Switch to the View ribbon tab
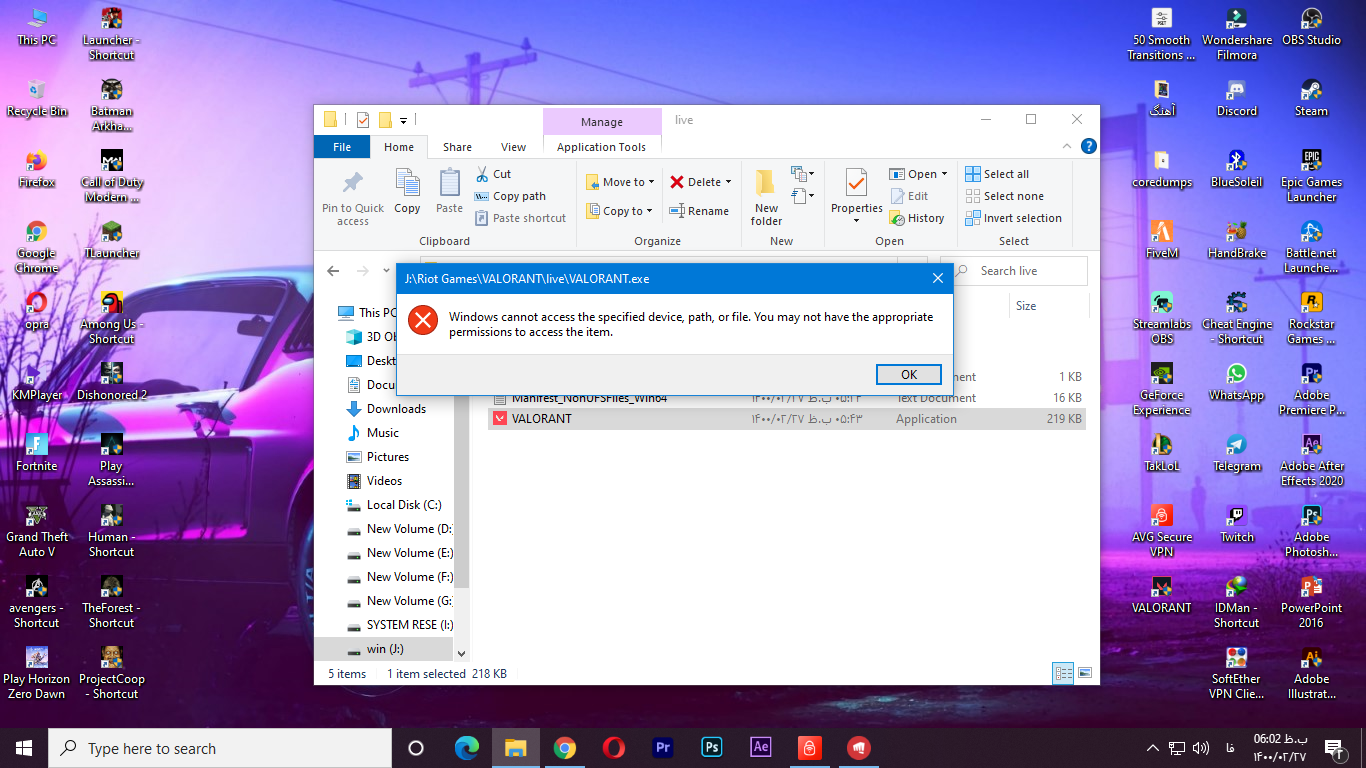The image size is (1366, 768). 513,147
